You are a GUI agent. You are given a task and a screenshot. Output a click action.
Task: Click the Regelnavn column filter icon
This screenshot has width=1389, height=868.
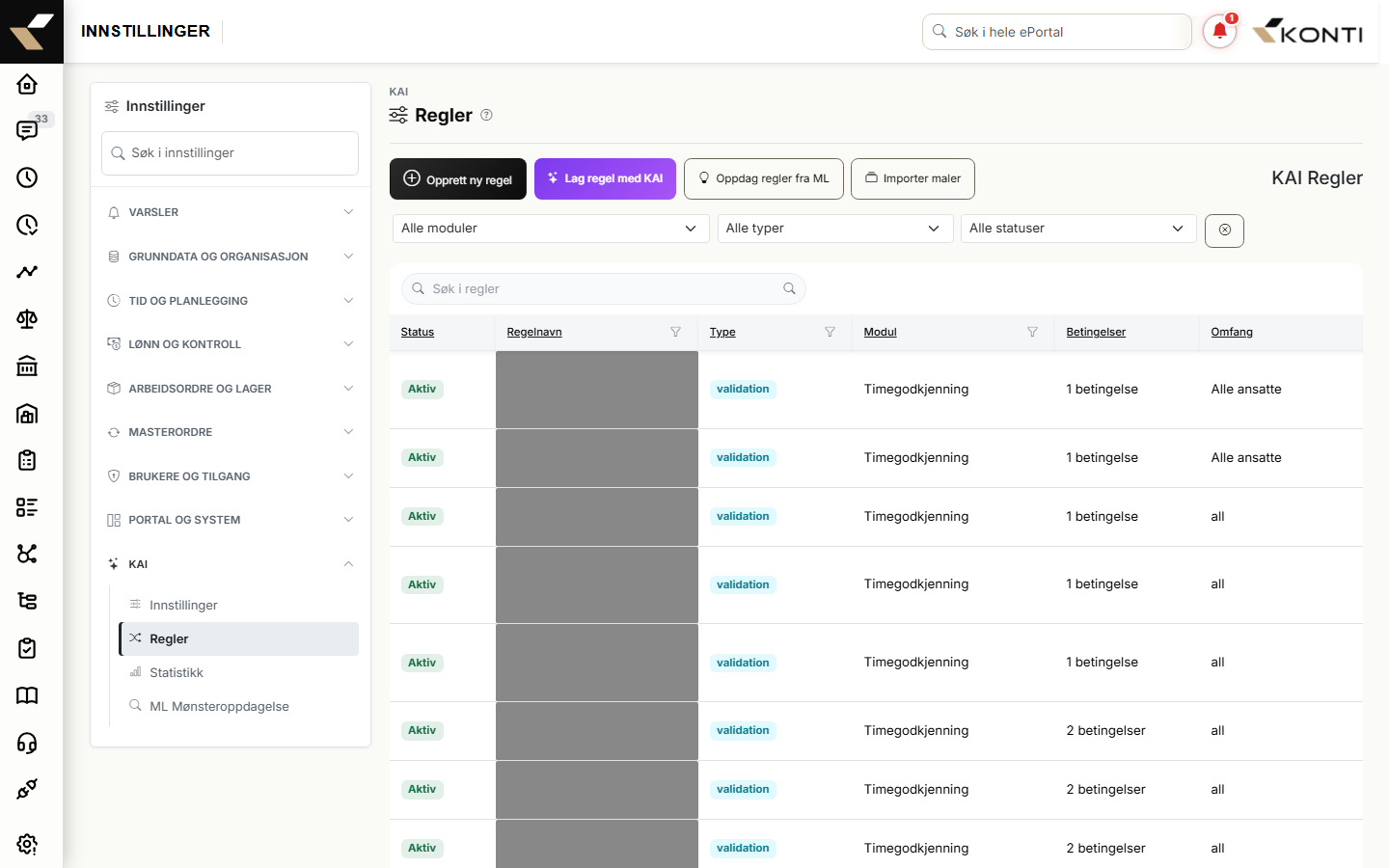(x=675, y=332)
